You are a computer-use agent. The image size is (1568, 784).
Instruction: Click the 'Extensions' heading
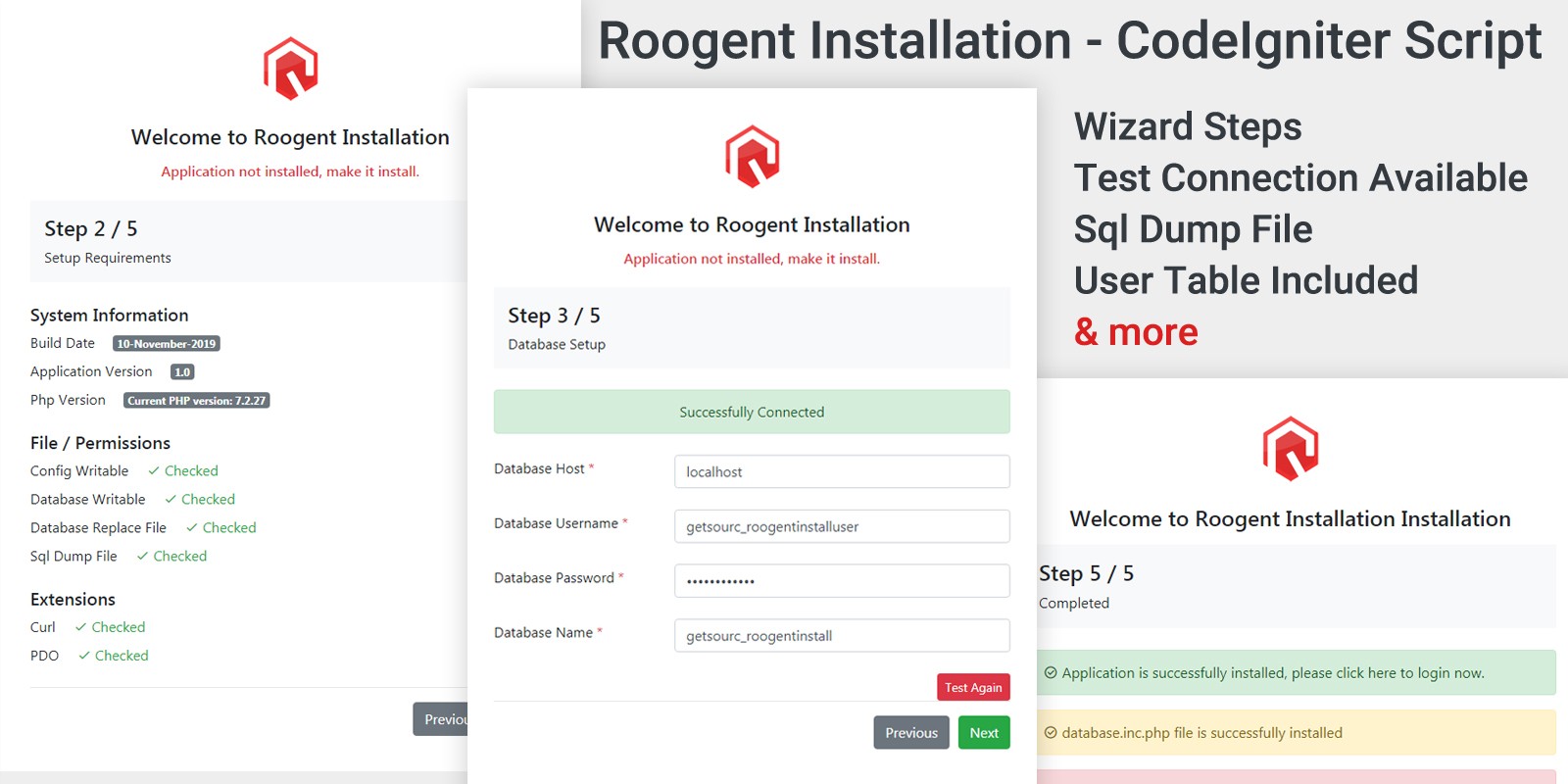click(73, 599)
